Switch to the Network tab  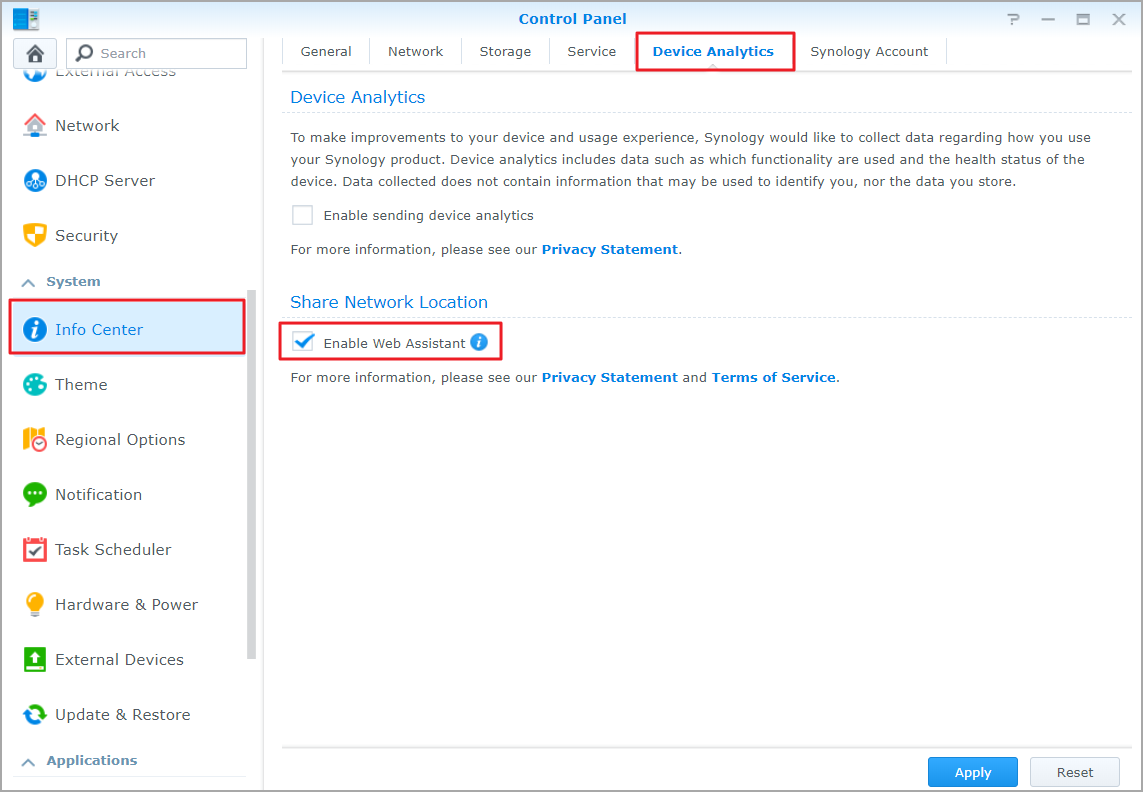click(x=416, y=52)
